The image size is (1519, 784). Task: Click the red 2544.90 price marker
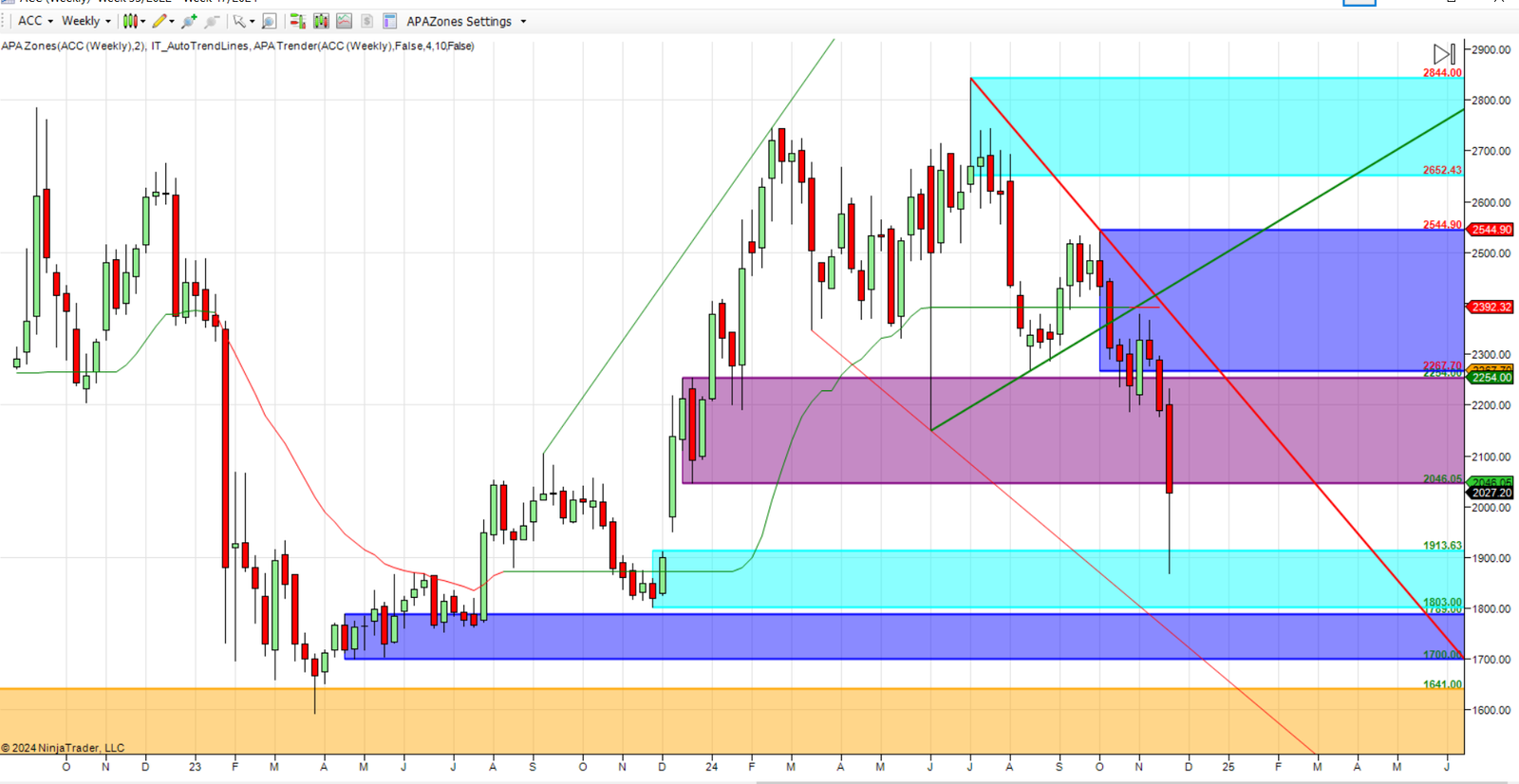click(x=1491, y=230)
